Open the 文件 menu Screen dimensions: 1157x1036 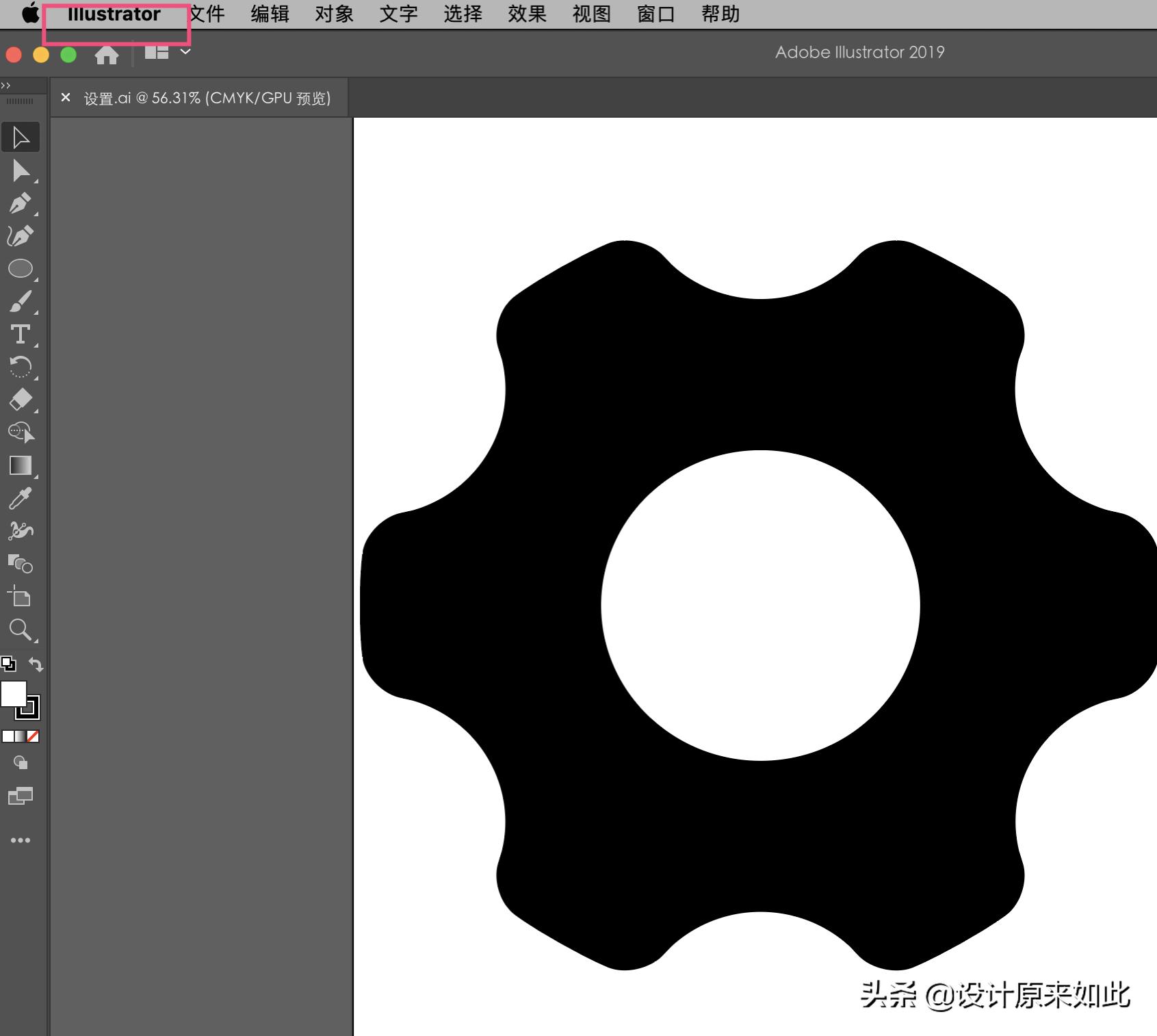click(207, 13)
